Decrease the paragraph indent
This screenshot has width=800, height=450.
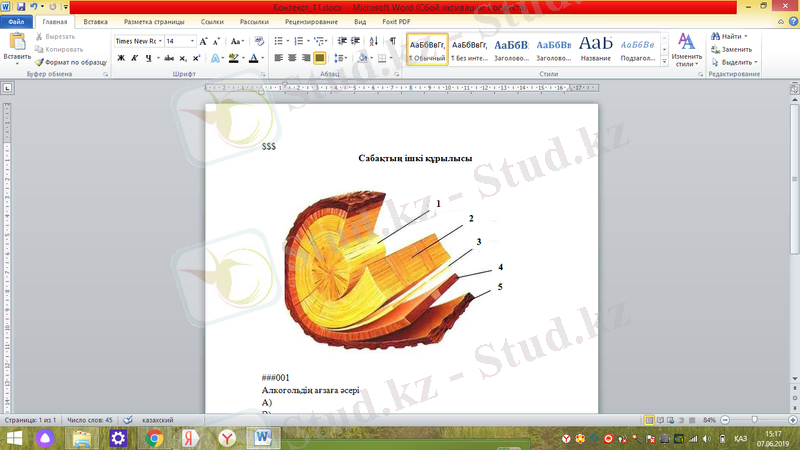(x=342, y=41)
